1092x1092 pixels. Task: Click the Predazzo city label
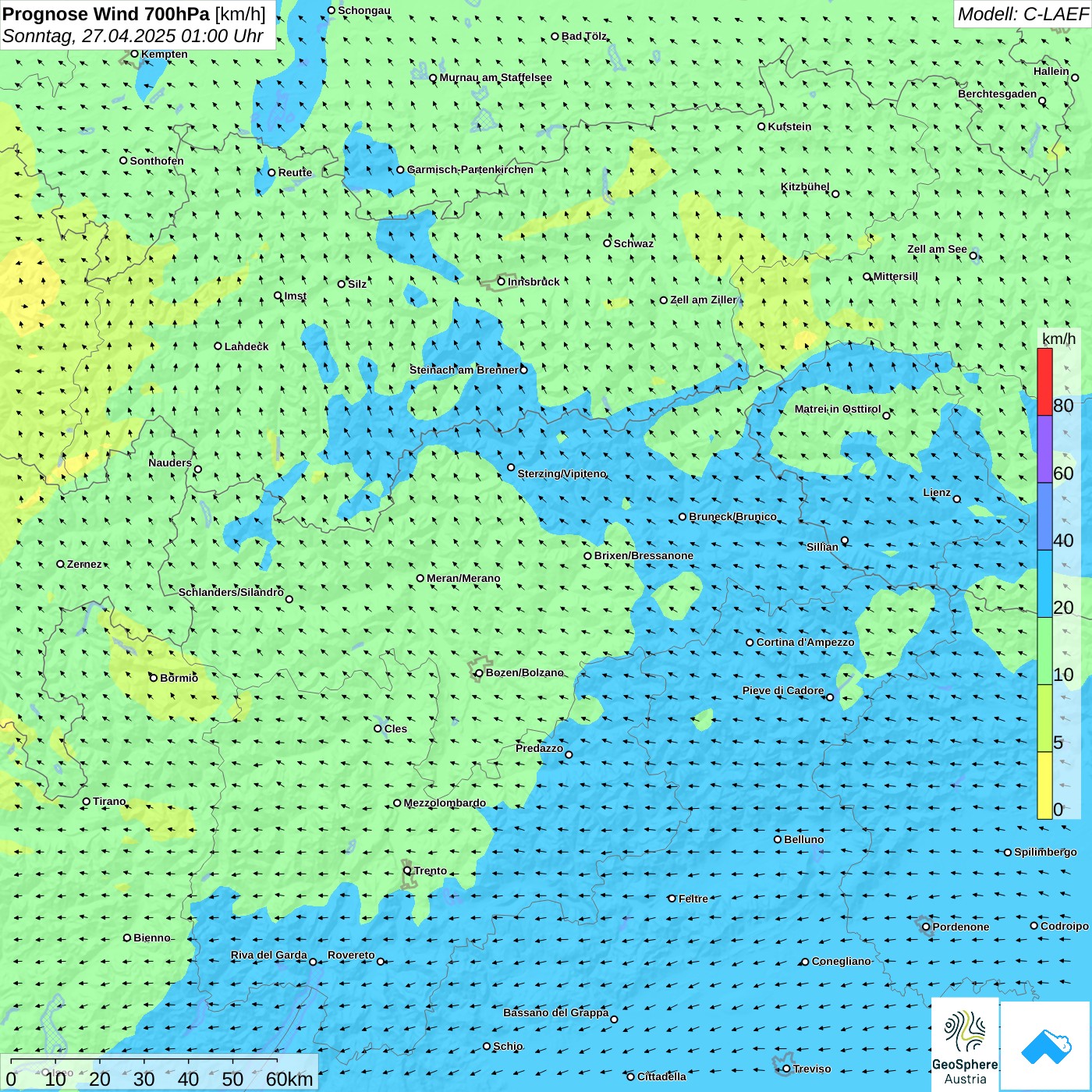click(x=539, y=748)
